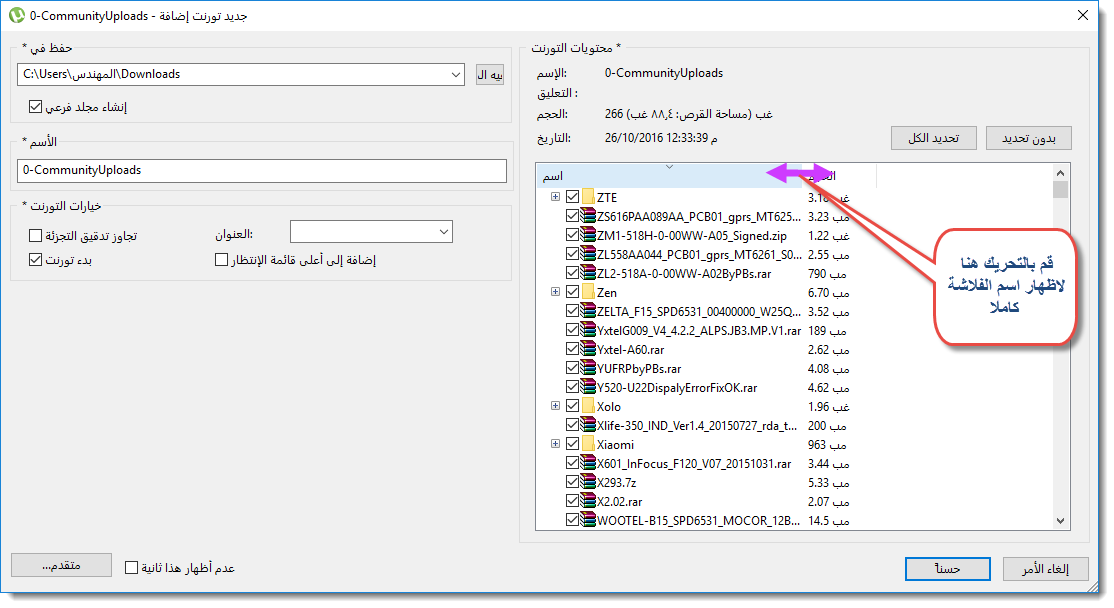Expand the Xiaomi folder tree node

point(556,444)
